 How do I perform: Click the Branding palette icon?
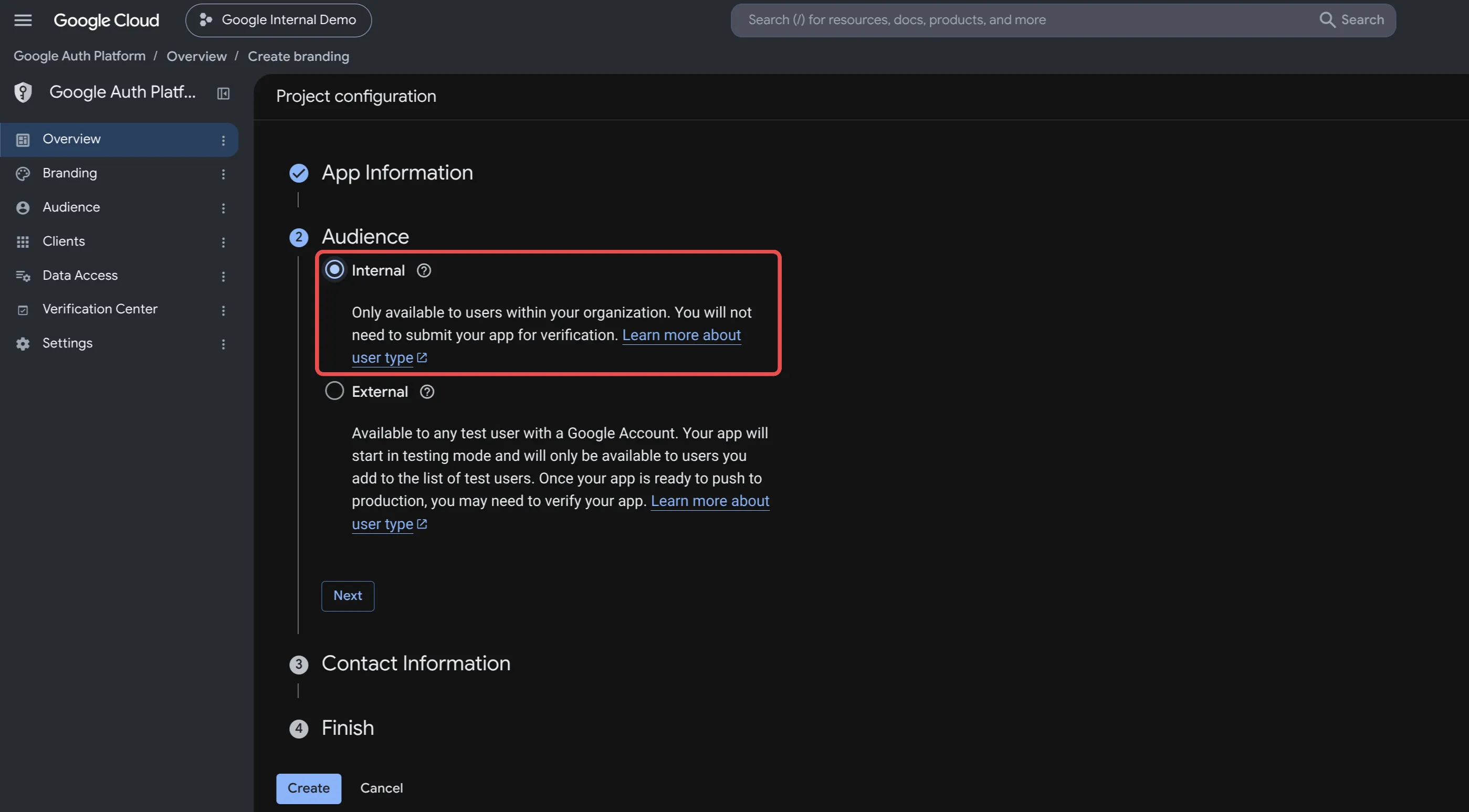pyautogui.click(x=23, y=174)
